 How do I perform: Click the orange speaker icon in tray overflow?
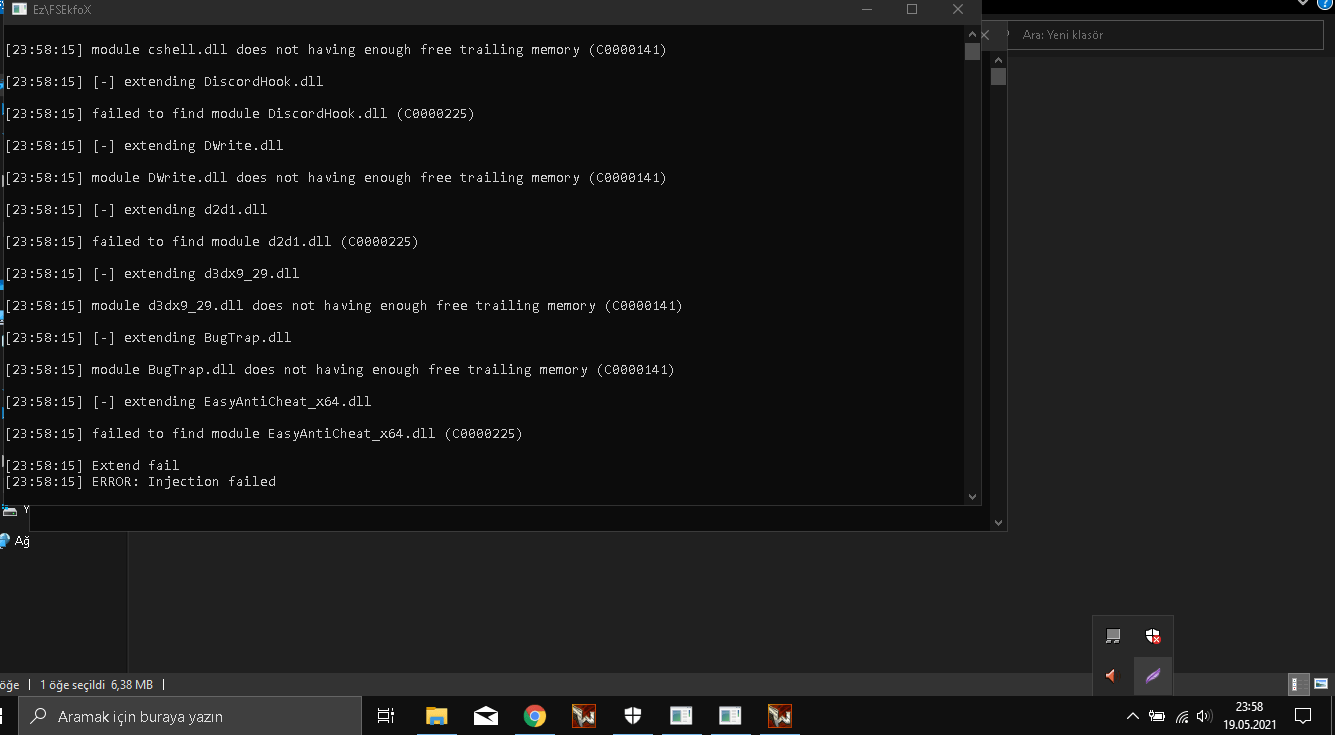click(x=1113, y=676)
